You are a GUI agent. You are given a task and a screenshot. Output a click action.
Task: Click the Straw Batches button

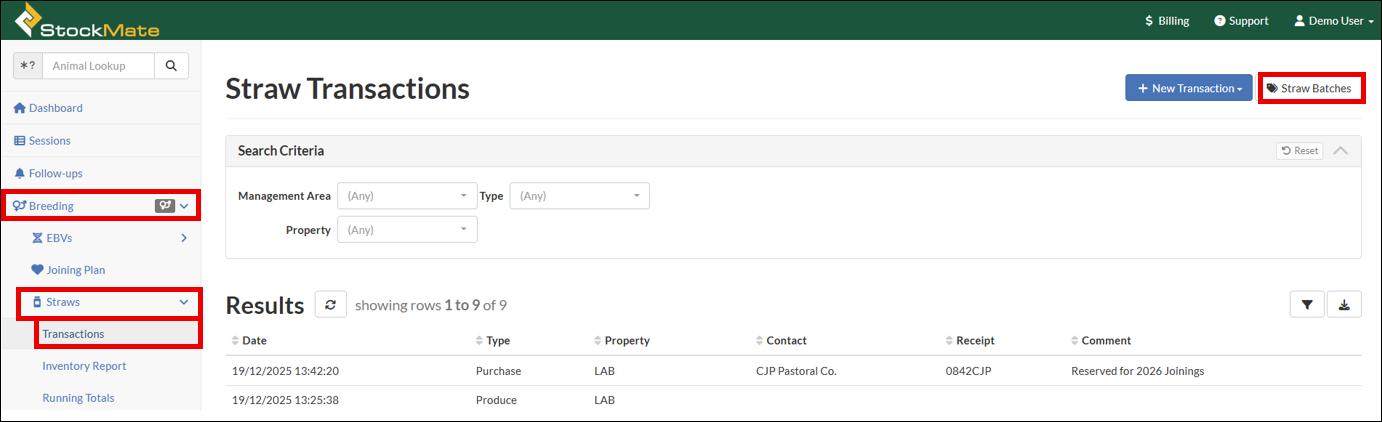point(1309,88)
